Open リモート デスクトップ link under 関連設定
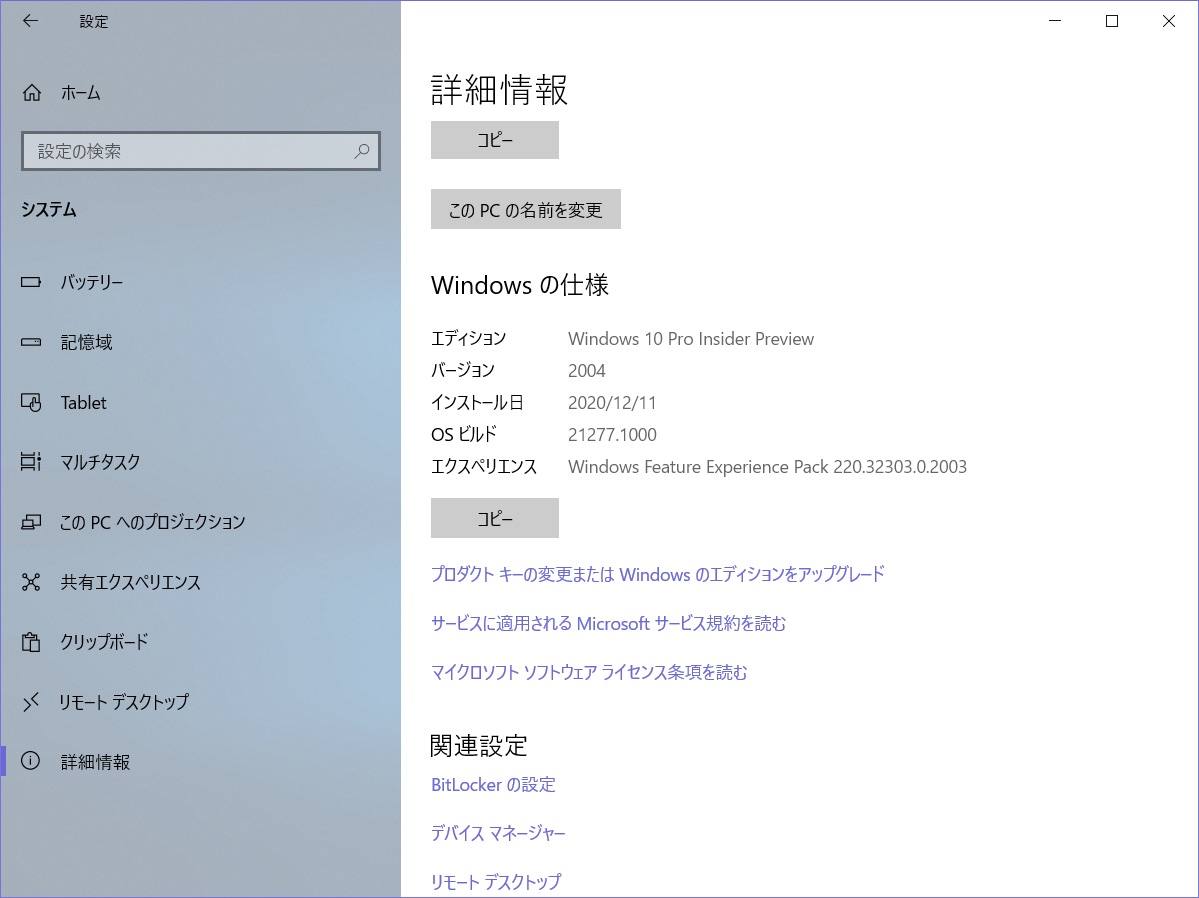This screenshot has width=1199, height=898. [x=496, y=882]
